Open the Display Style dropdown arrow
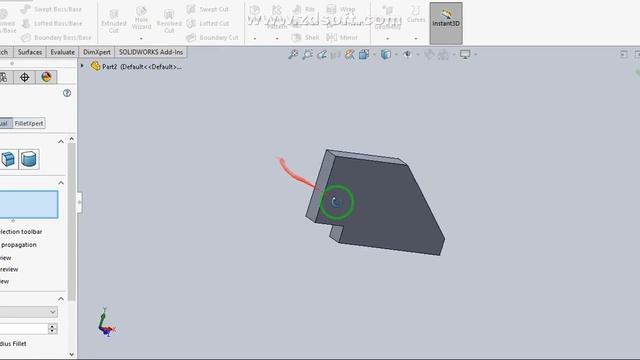Image resolution: width=640 pixels, height=360 pixels. [x=396, y=54]
